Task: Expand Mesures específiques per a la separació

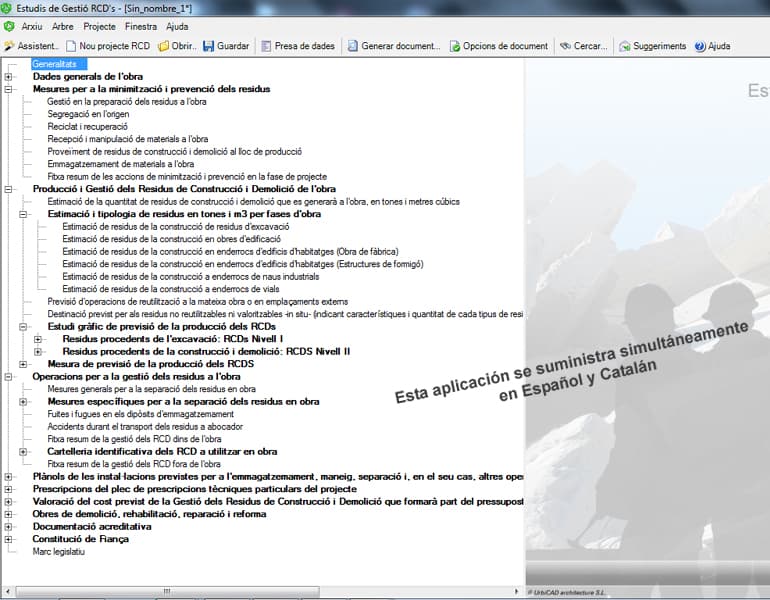Action: coord(23,402)
